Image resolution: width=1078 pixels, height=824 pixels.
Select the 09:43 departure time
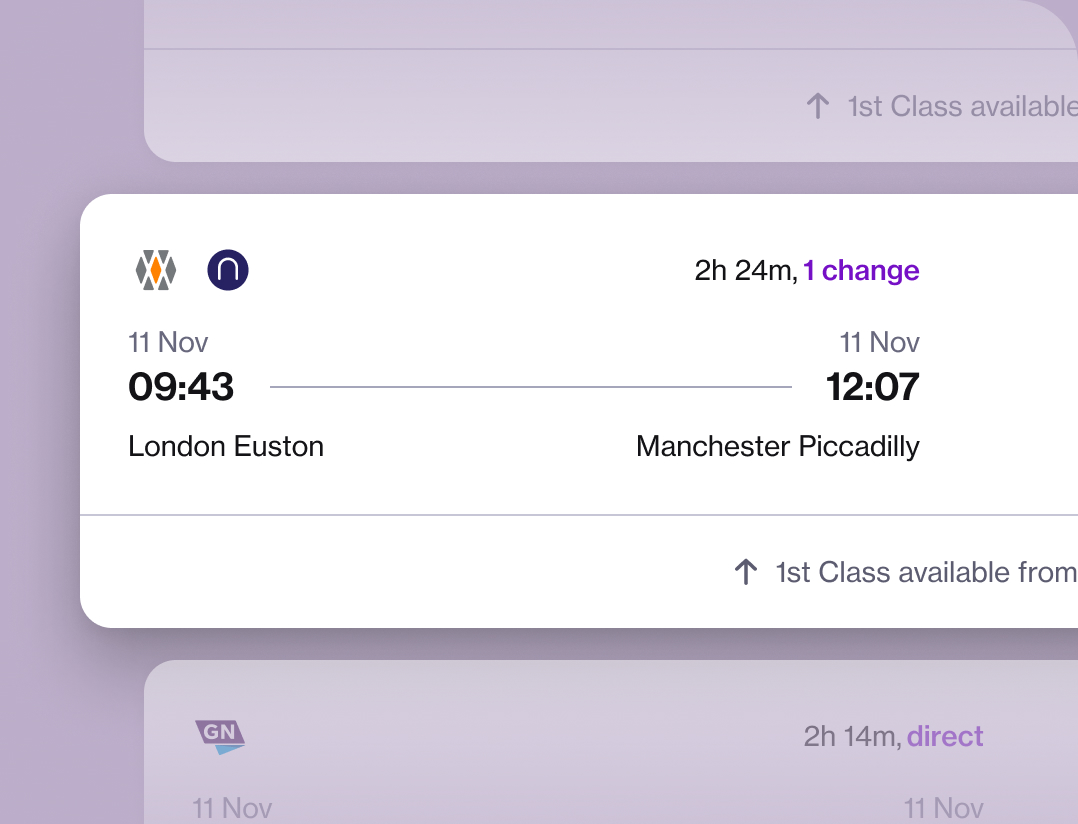[x=181, y=387]
